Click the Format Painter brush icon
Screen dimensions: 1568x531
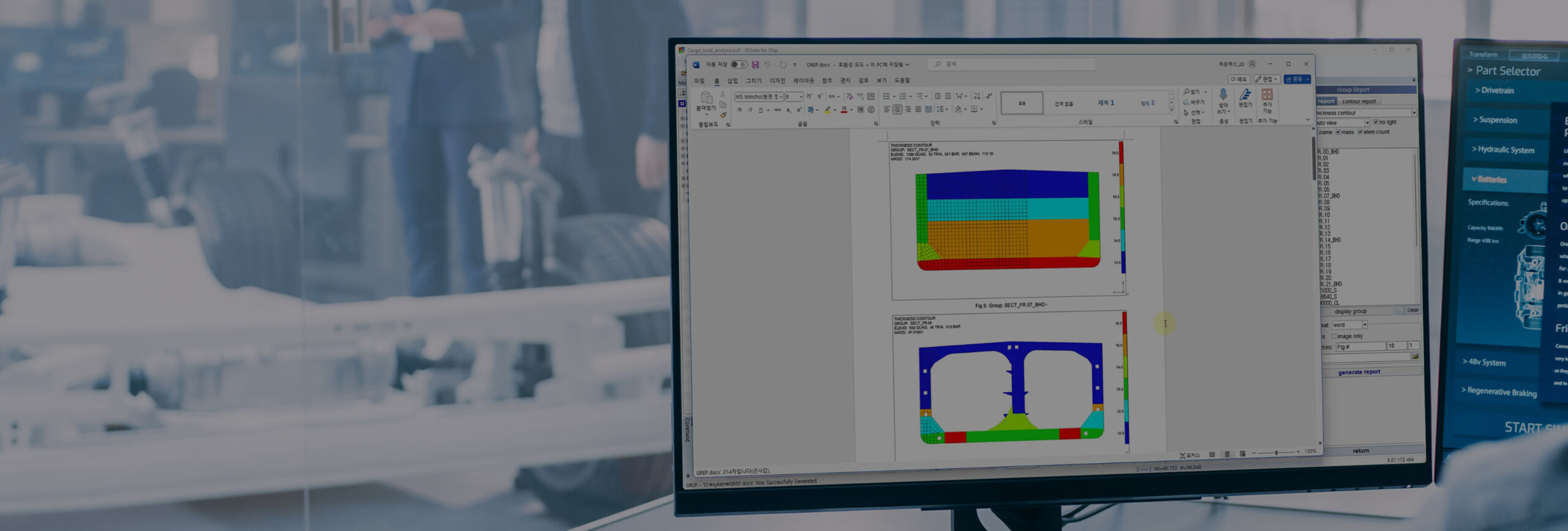pyautogui.click(x=723, y=115)
